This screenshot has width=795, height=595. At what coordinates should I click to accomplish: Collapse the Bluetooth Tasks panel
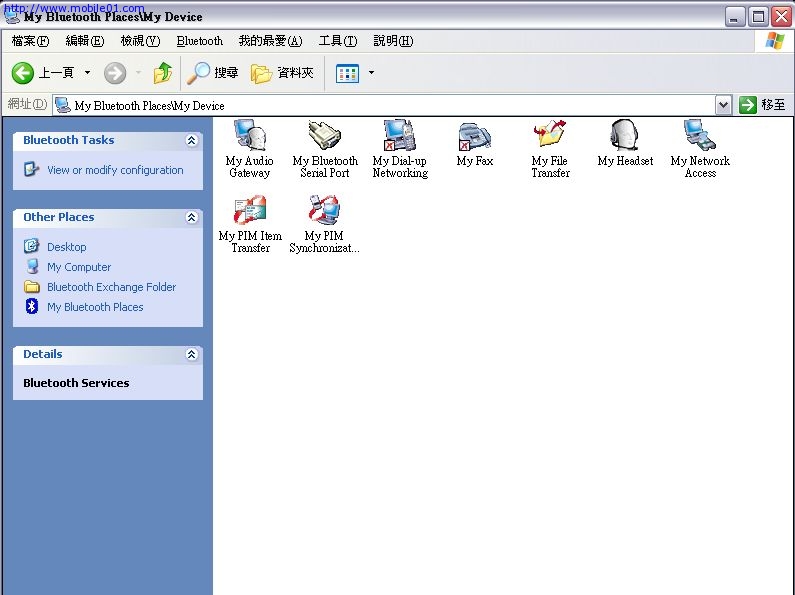click(x=192, y=140)
